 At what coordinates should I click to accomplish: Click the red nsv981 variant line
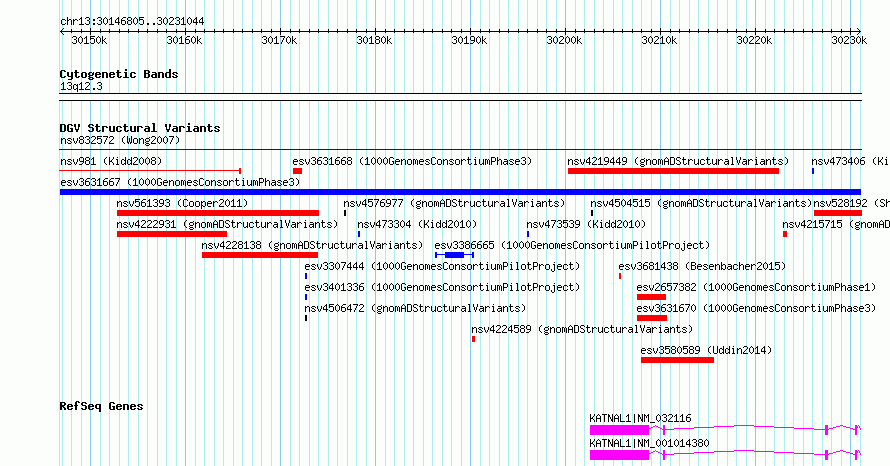(x=150, y=170)
